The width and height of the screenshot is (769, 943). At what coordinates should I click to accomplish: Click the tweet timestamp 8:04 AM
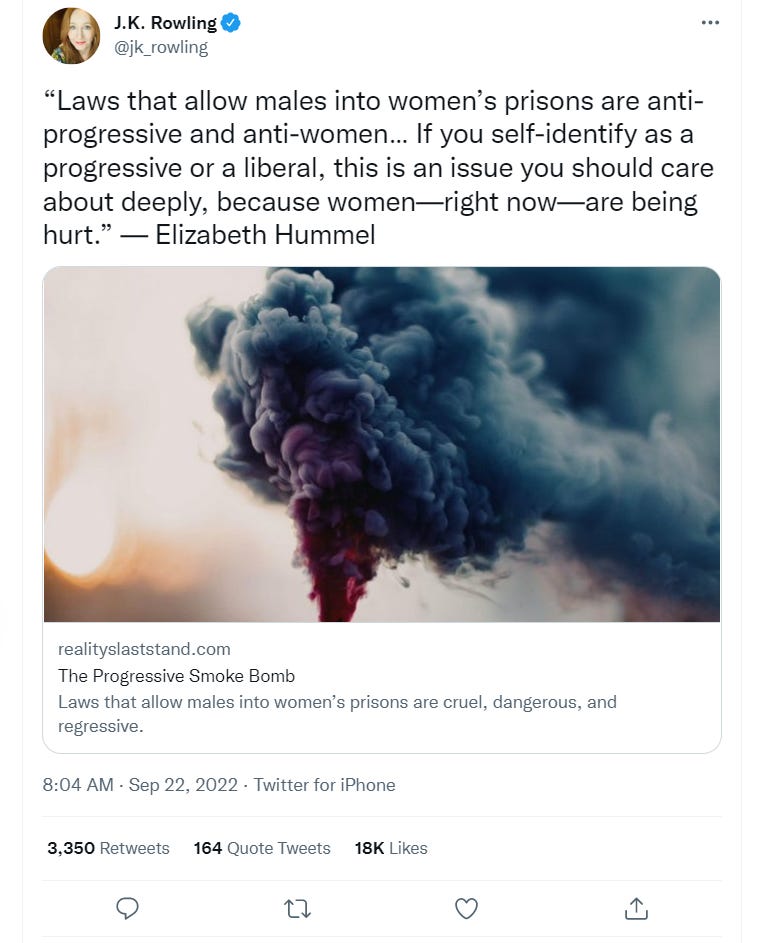click(x=78, y=785)
